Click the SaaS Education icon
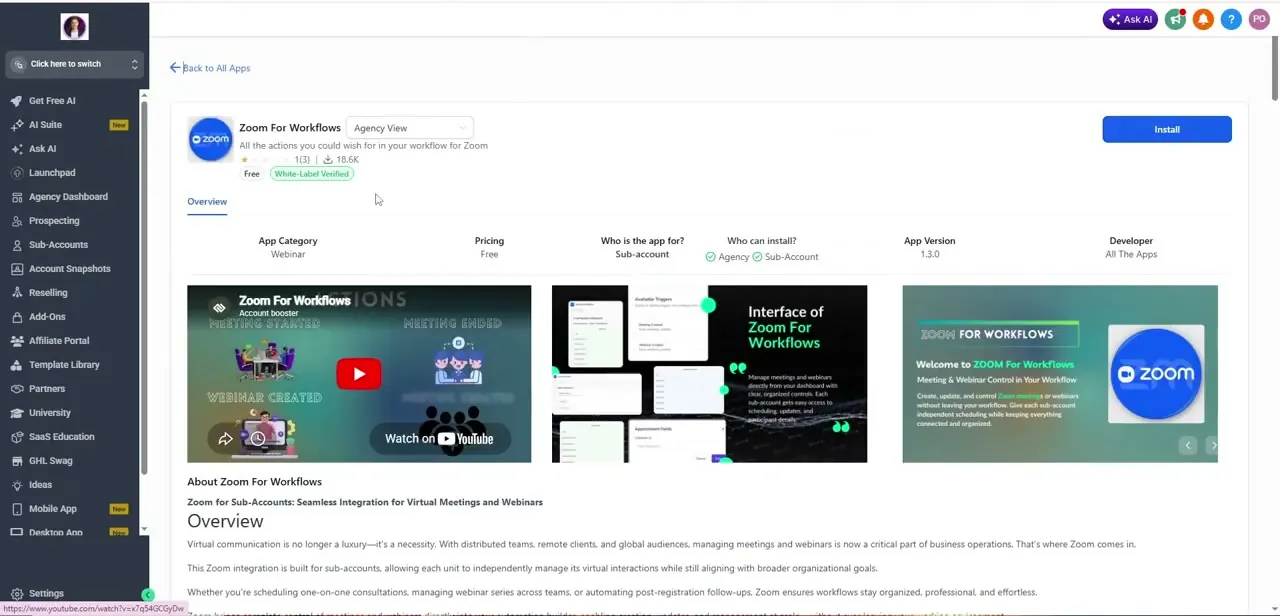1280x616 pixels. click(x=17, y=437)
